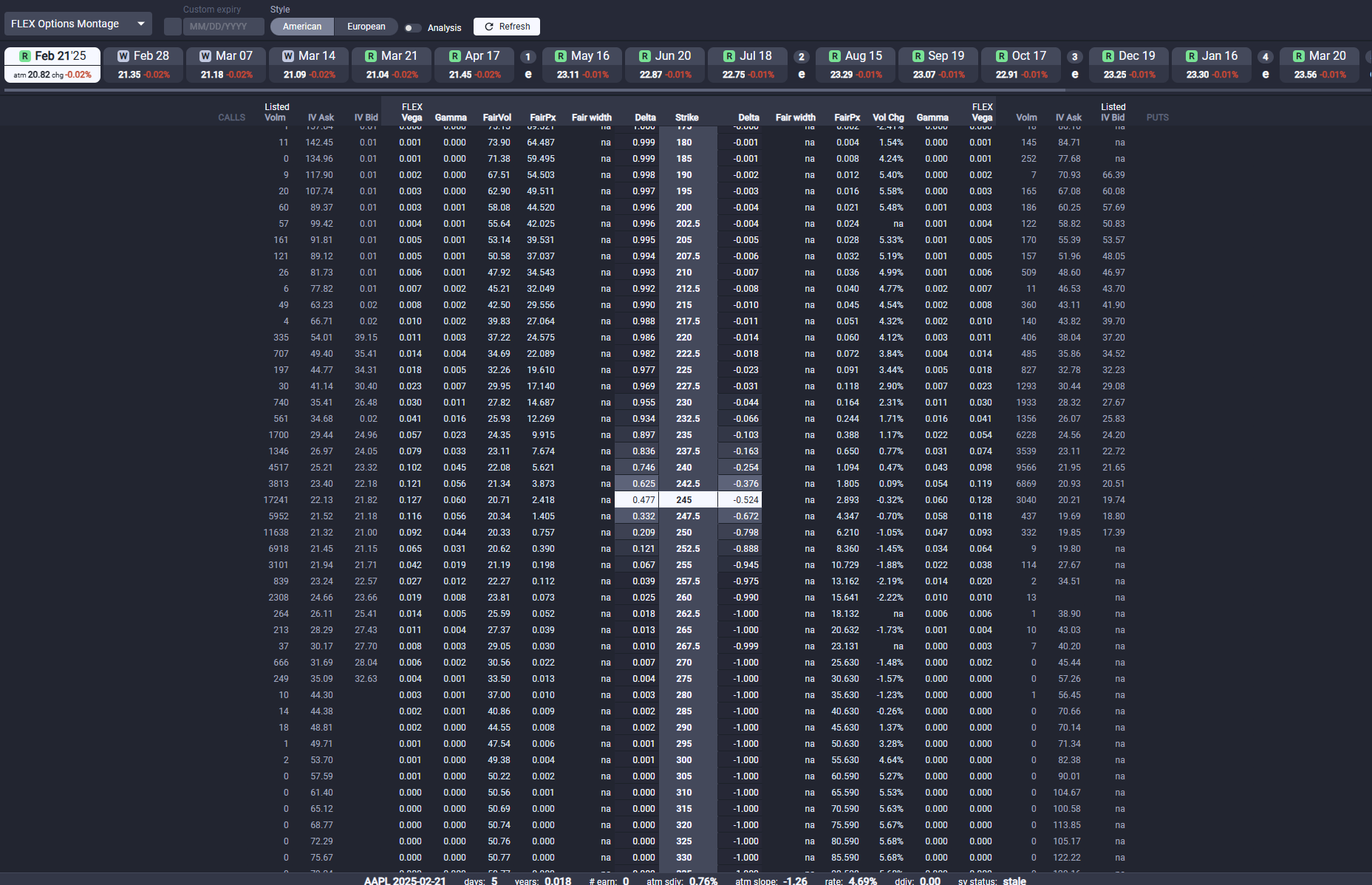Choose the Mar 20 expiry tab
Image resolution: width=1372 pixels, height=885 pixels.
tap(1320, 64)
